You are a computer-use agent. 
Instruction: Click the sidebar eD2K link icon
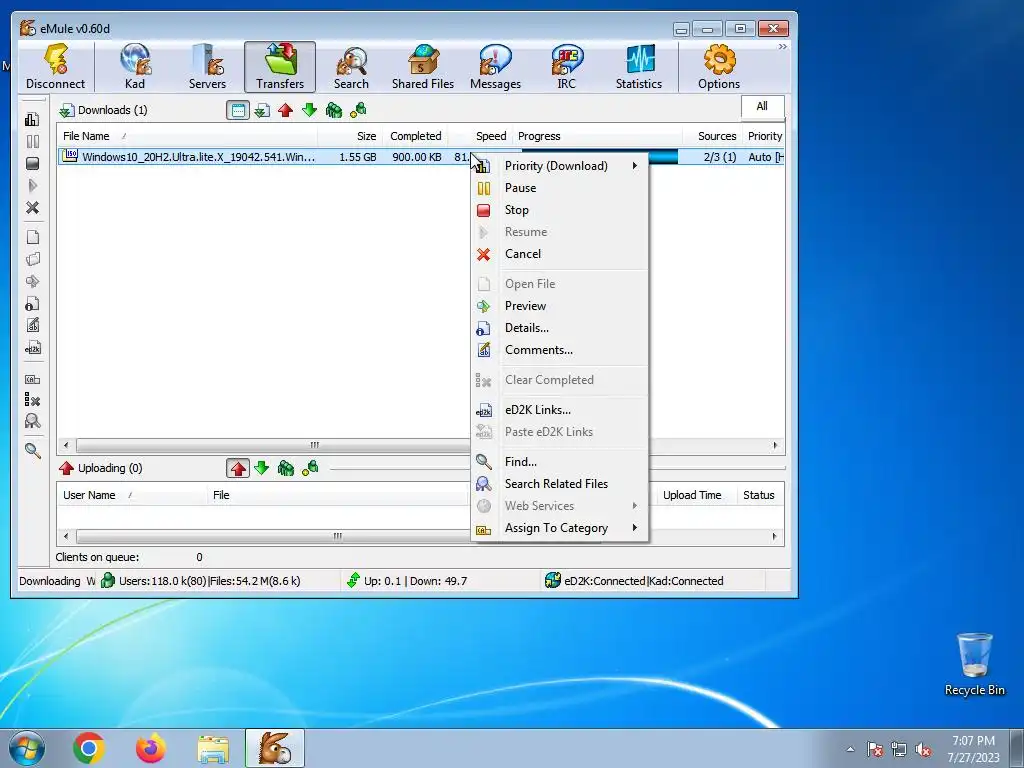32,347
